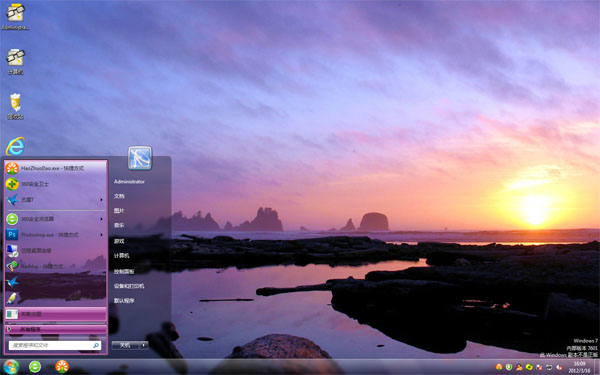This screenshot has height=375, width=600.
Task: Click the user-figure tray icon
Action: tap(519, 367)
